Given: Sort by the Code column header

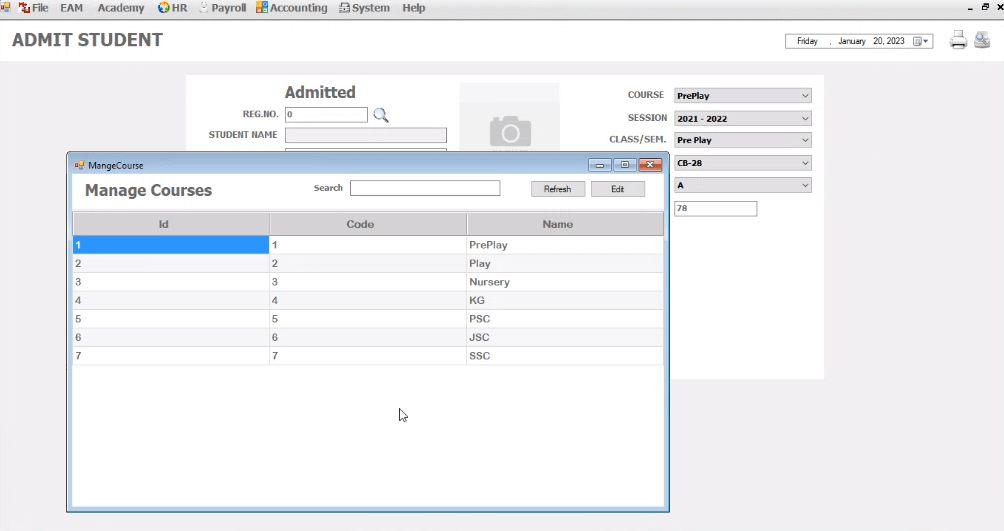Looking at the screenshot, I should (368, 224).
